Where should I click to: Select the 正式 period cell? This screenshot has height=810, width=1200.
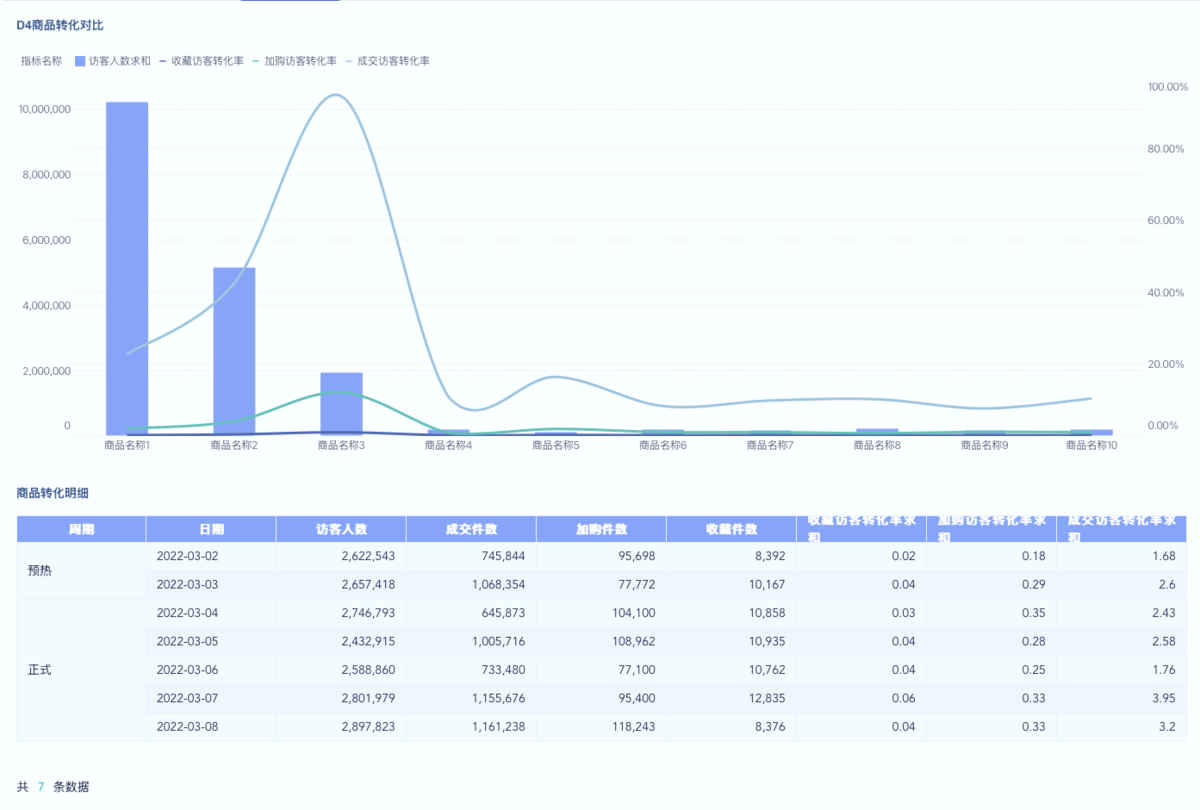[40, 670]
